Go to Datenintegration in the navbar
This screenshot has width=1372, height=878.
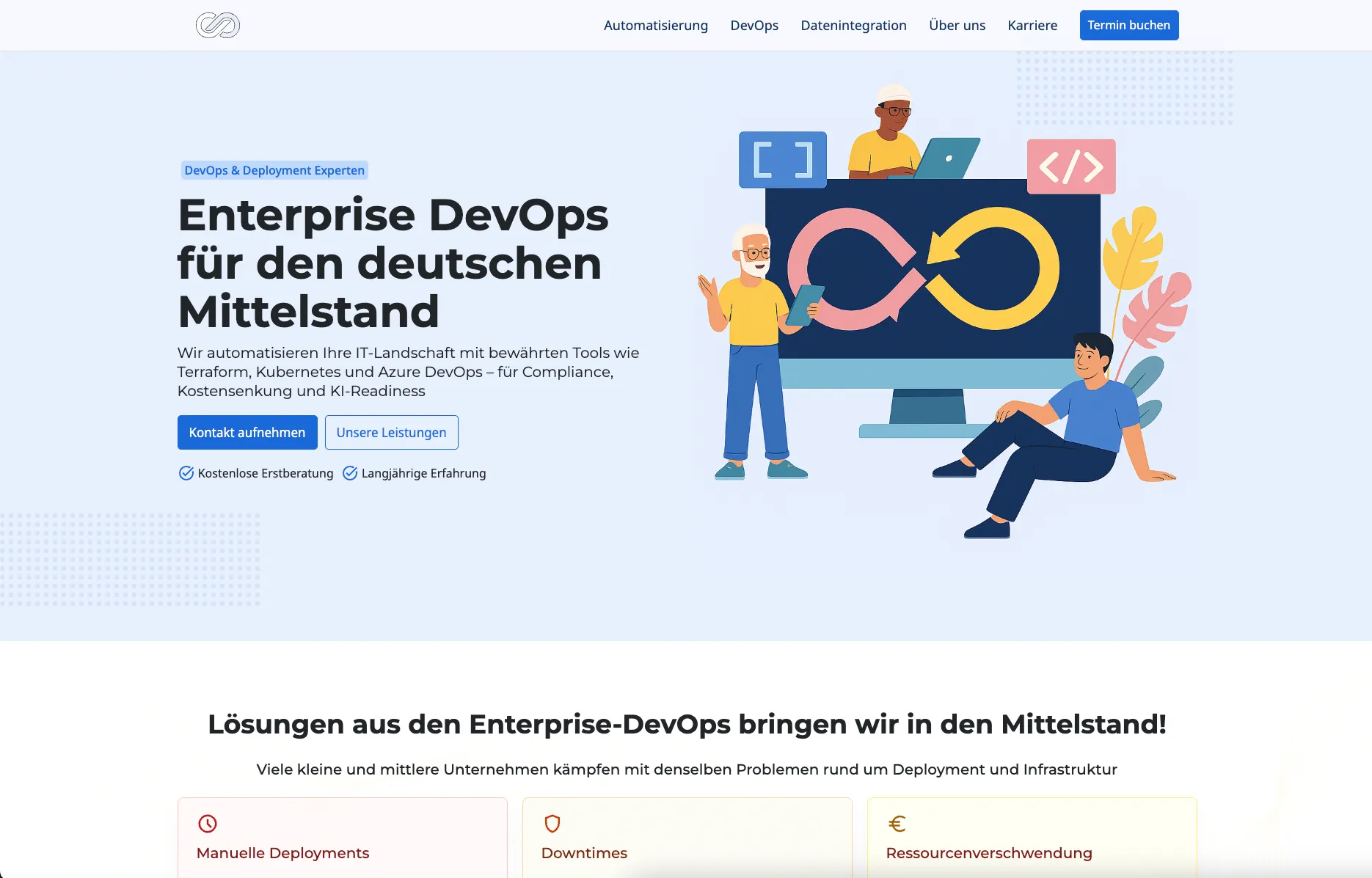pos(853,26)
